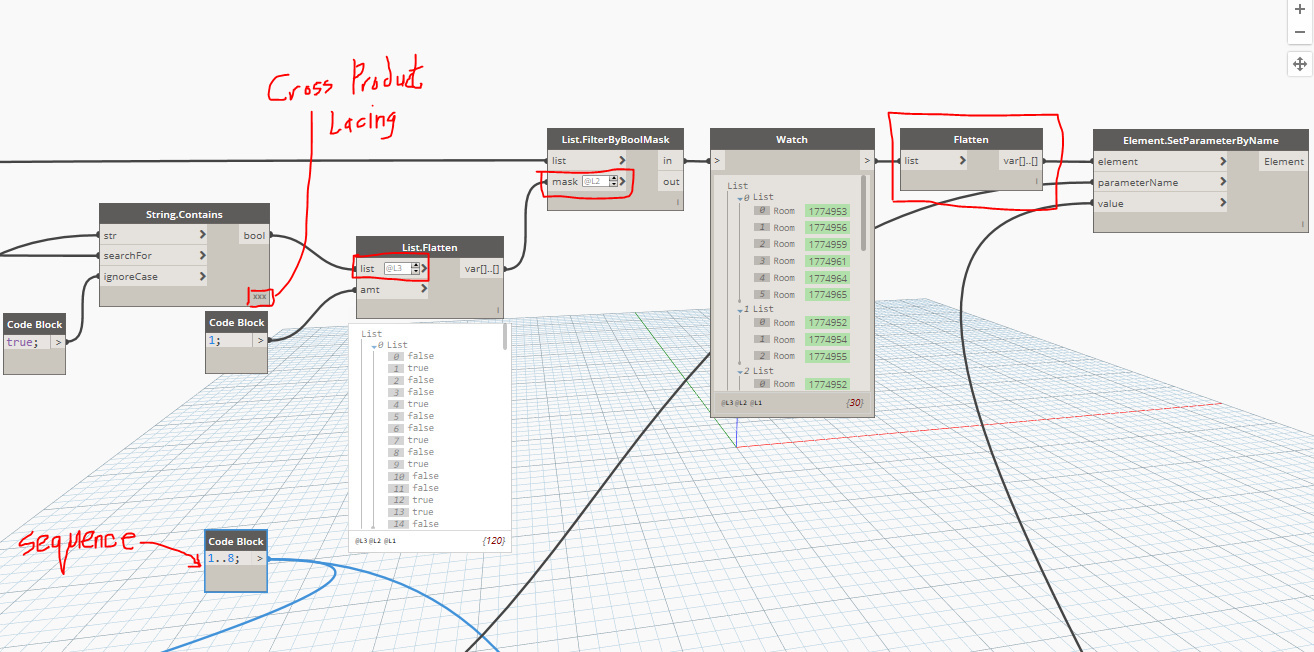Click the xxx lacing indicator on String.Contains
1314x652 pixels.
coord(260,297)
